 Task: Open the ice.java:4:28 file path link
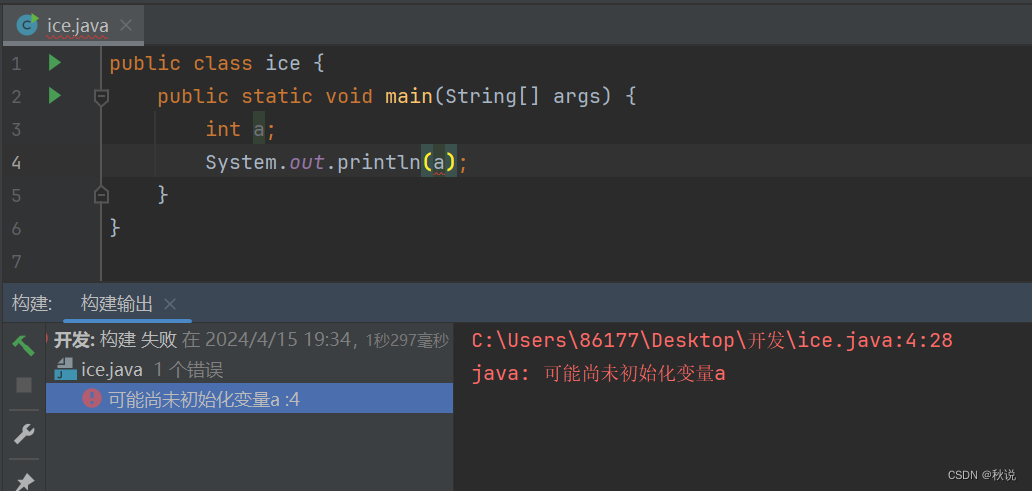click(712, 340)
